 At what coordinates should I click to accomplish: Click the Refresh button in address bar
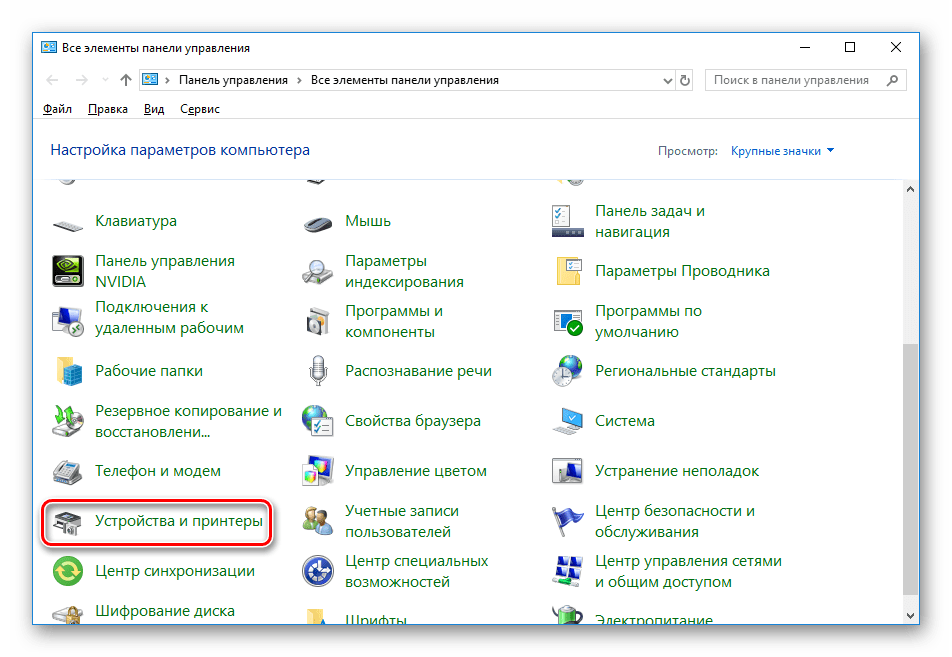point(685,80)
